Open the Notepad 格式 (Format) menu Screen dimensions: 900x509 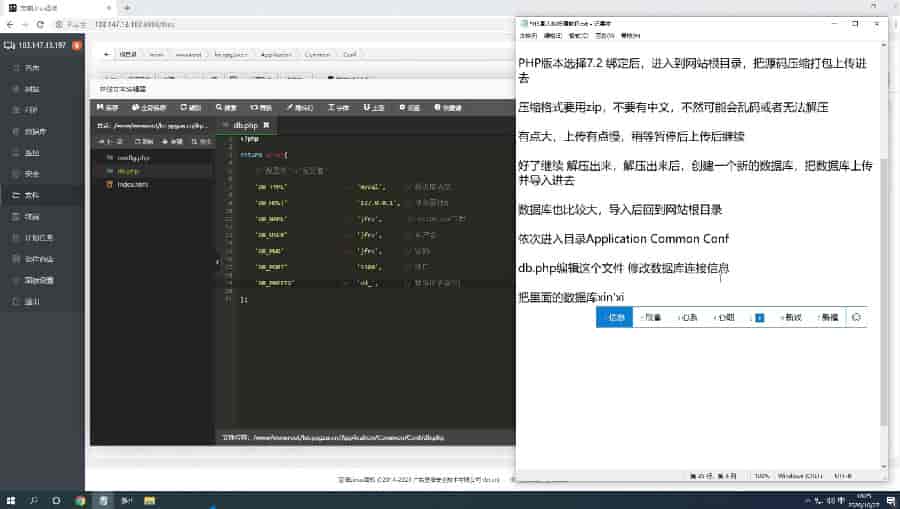578,35
